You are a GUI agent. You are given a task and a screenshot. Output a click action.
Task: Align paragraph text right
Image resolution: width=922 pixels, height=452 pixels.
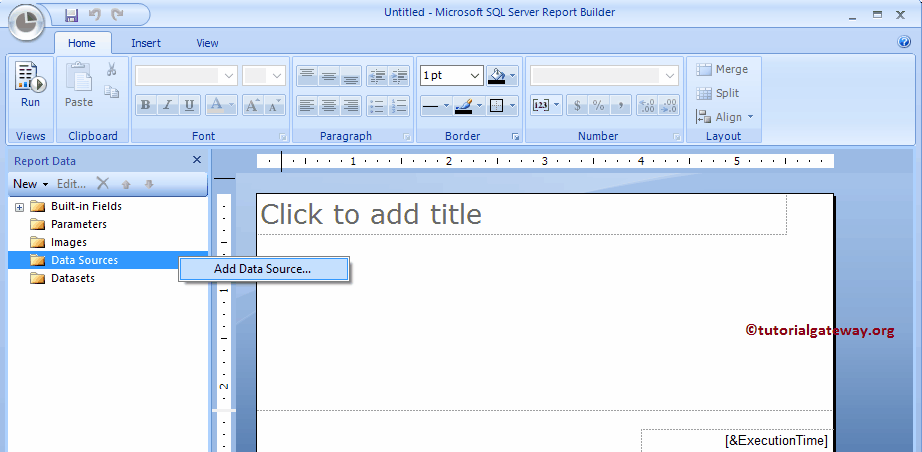350,106
